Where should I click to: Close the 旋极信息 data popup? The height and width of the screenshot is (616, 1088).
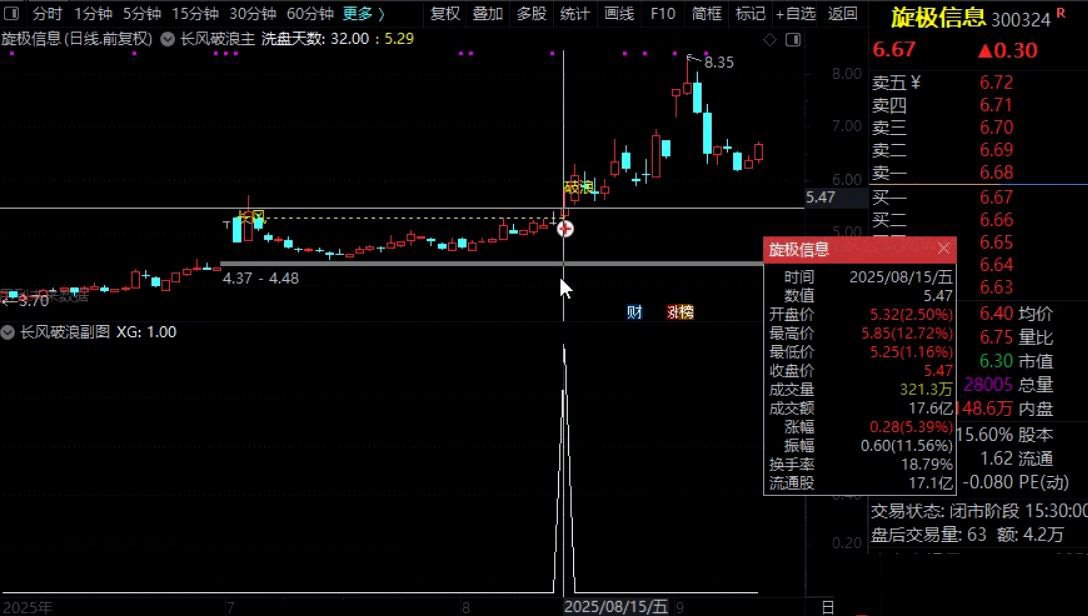[944, 248]
